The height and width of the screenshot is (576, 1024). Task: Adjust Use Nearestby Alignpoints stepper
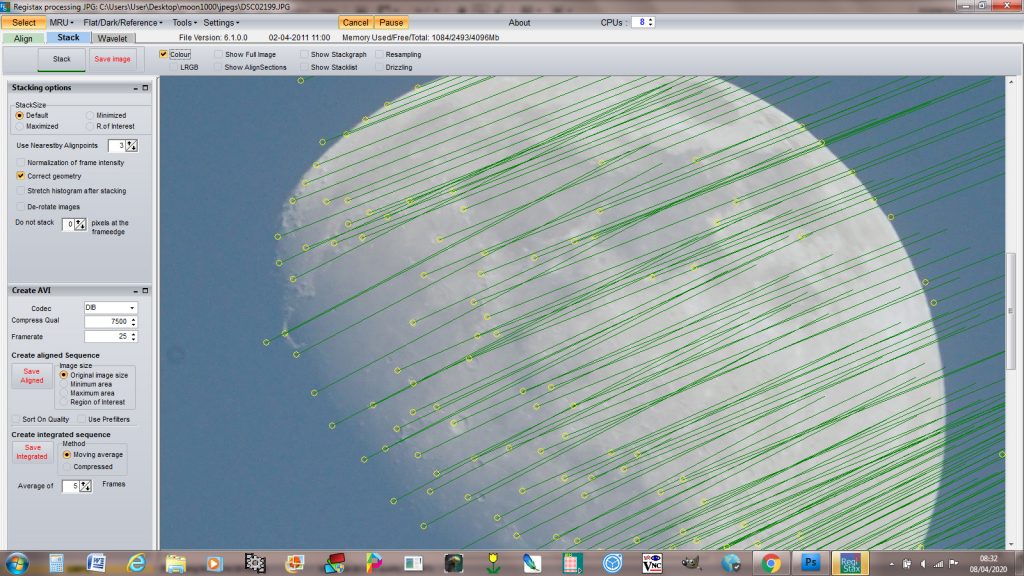(x=132, y=146)
